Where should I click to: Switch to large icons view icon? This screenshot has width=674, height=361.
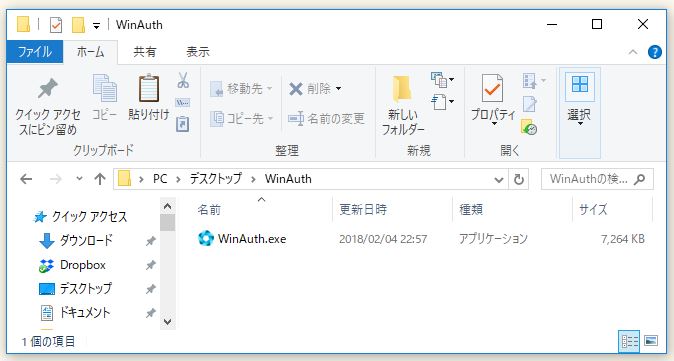pos(651,341)
